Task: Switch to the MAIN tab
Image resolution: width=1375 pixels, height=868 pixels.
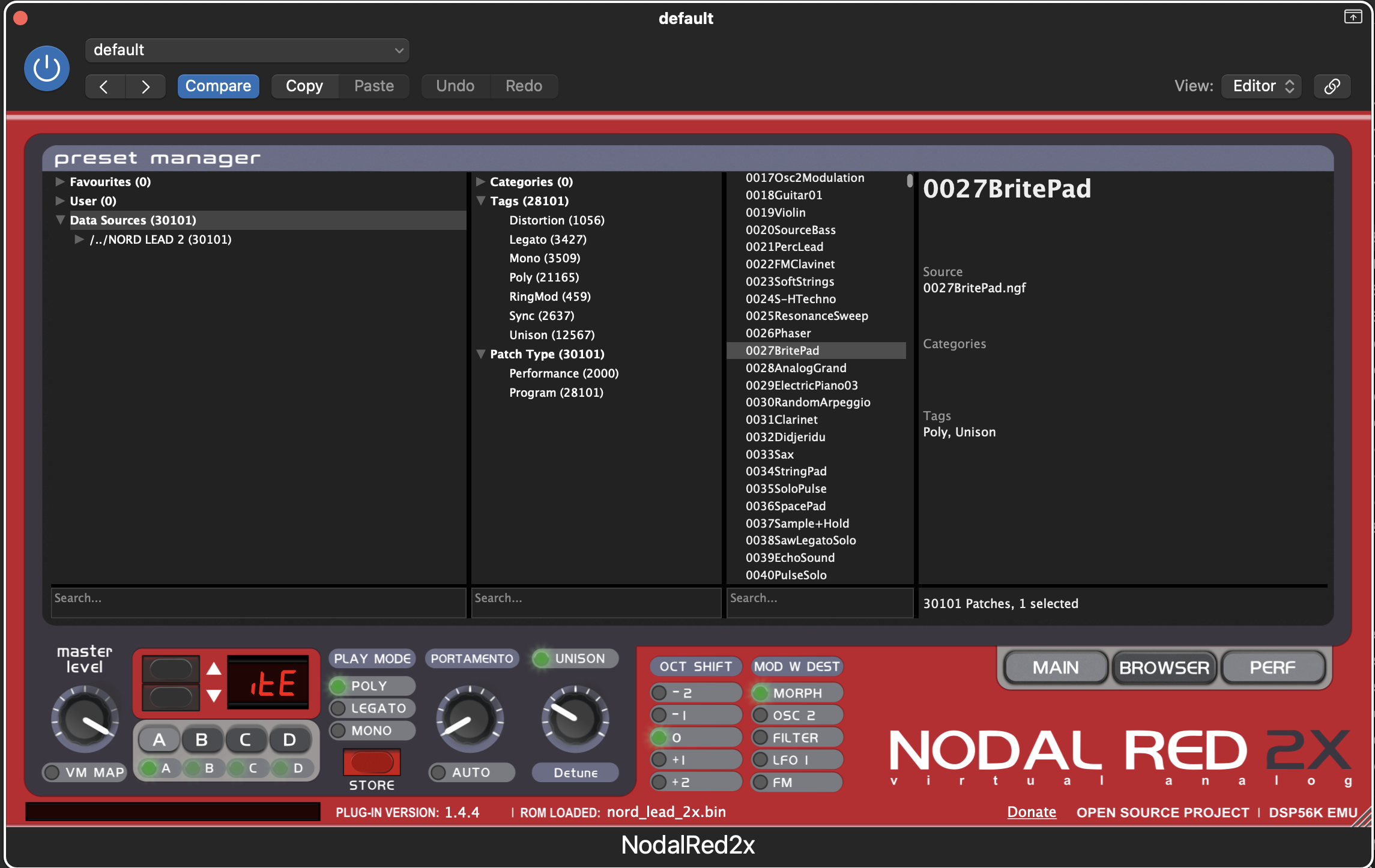Action: click(x=1055, y=668)
